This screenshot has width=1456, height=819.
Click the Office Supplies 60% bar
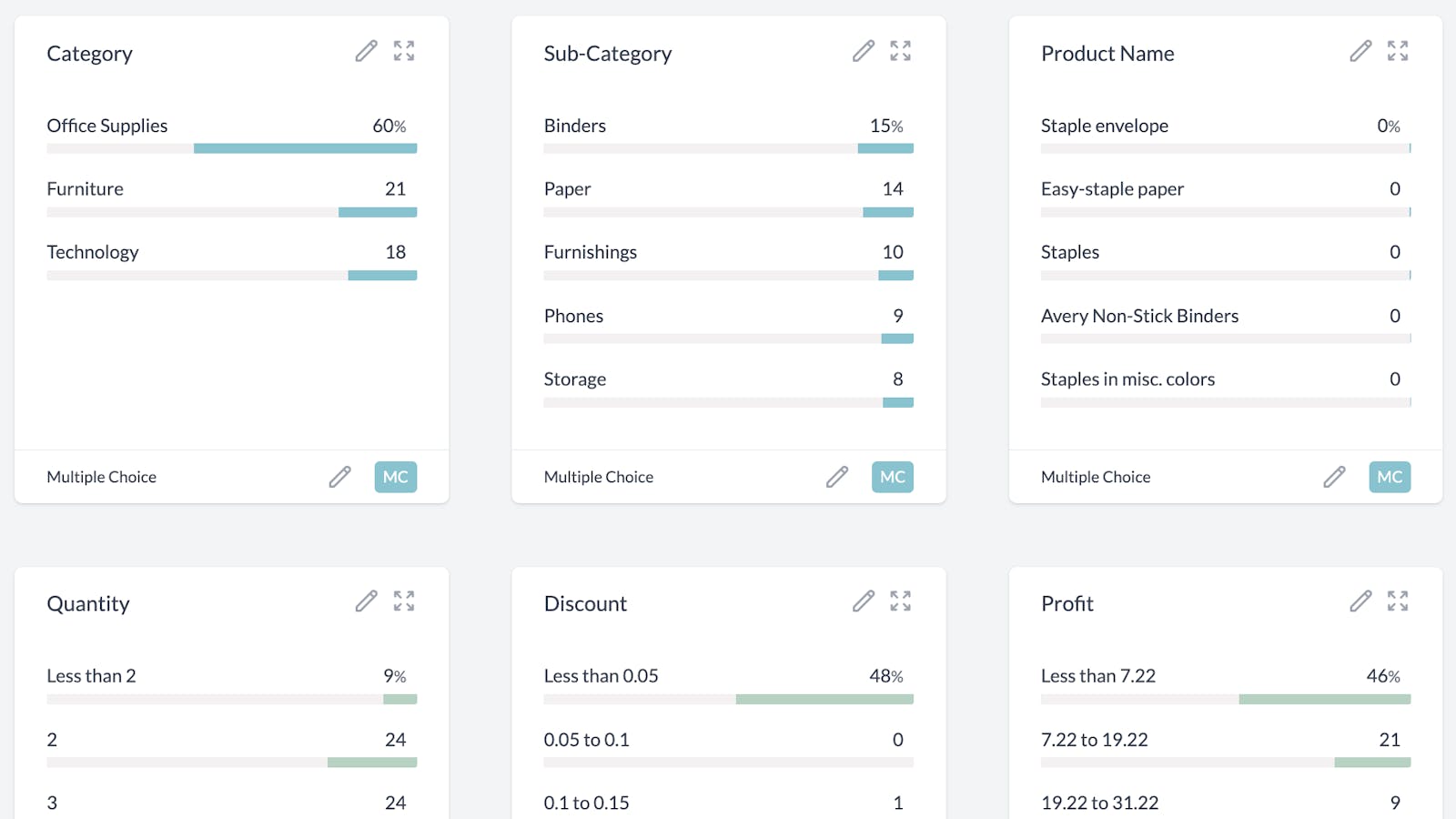click(x=305, y=148)
